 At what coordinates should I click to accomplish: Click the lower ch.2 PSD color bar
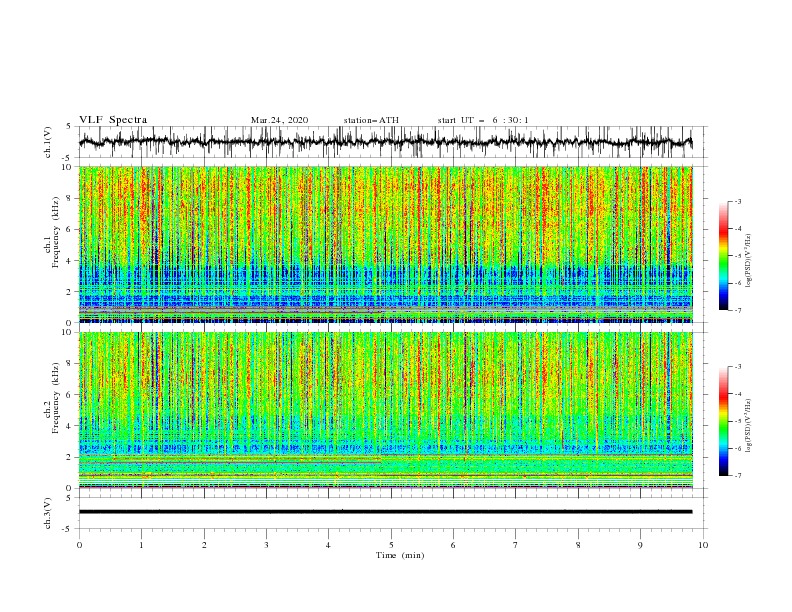tap(723, 421)
